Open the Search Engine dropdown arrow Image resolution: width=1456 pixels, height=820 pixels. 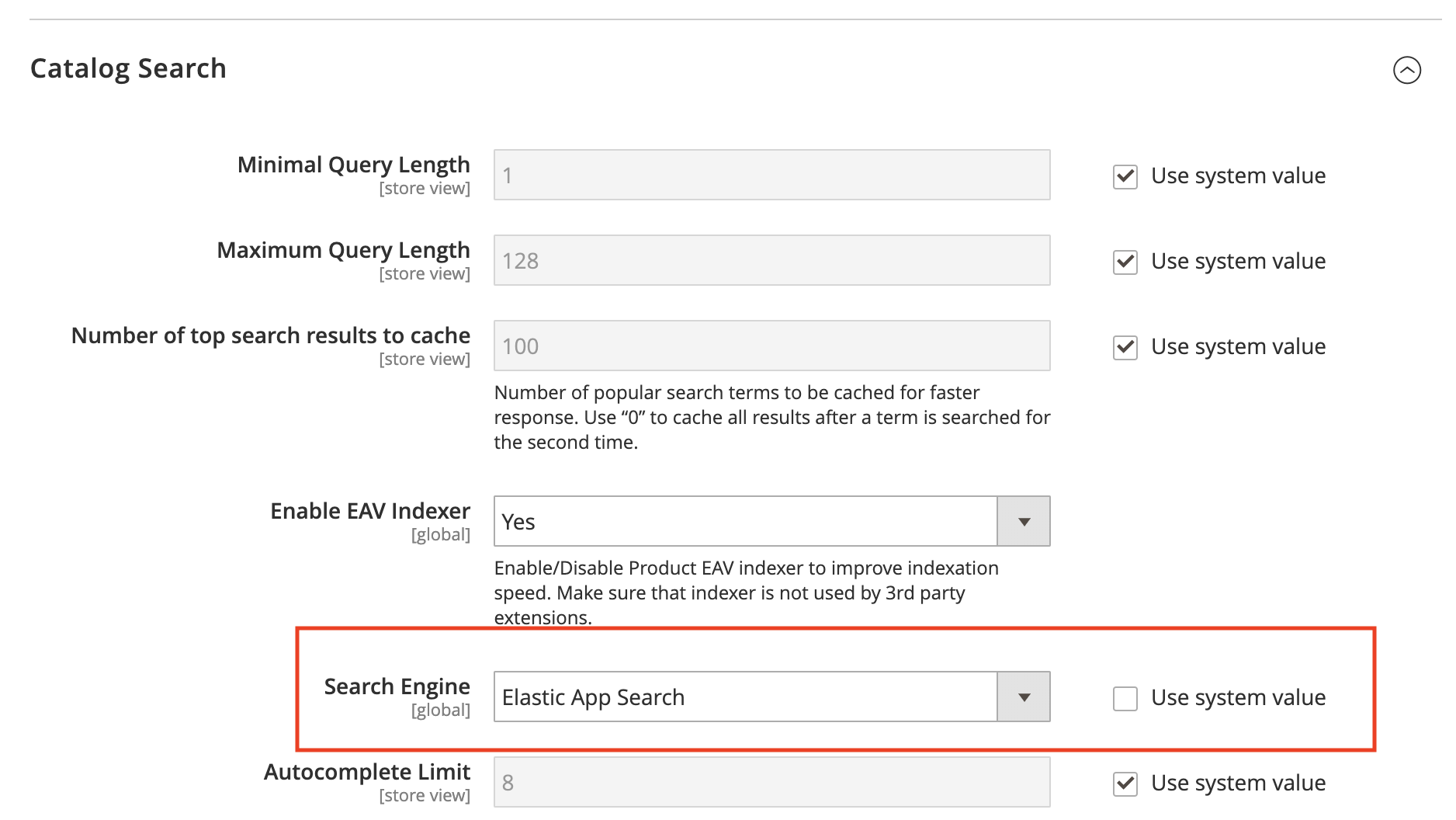[1024, 697]
